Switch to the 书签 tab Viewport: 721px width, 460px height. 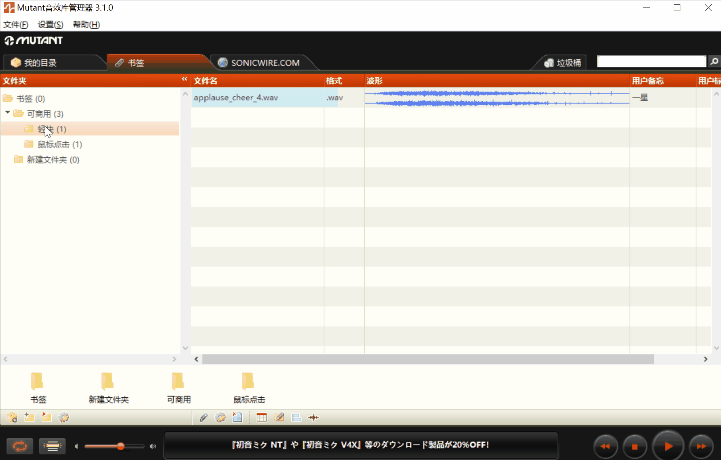point(136,63)
